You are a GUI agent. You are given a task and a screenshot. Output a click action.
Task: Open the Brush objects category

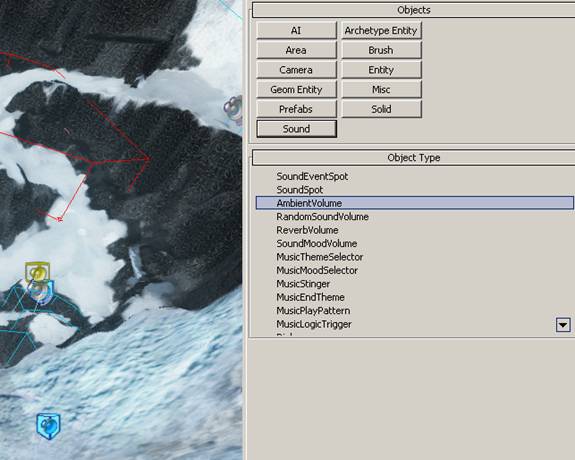tap(381, 50)
